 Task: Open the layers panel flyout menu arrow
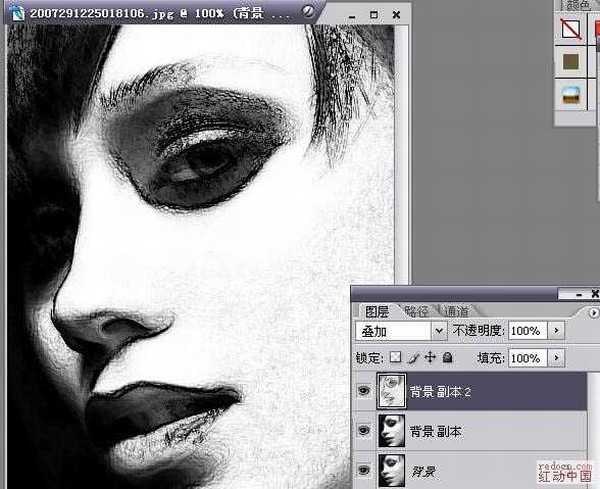pos(594,313)
